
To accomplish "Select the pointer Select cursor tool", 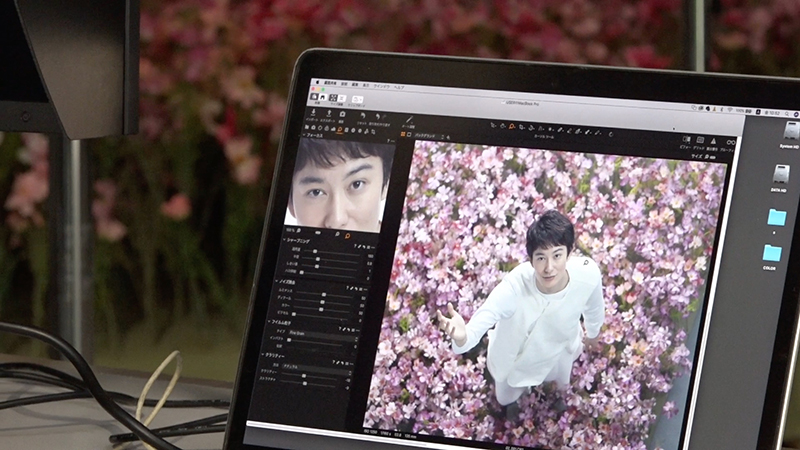I will pyautogui.click(x=493, y=125).
